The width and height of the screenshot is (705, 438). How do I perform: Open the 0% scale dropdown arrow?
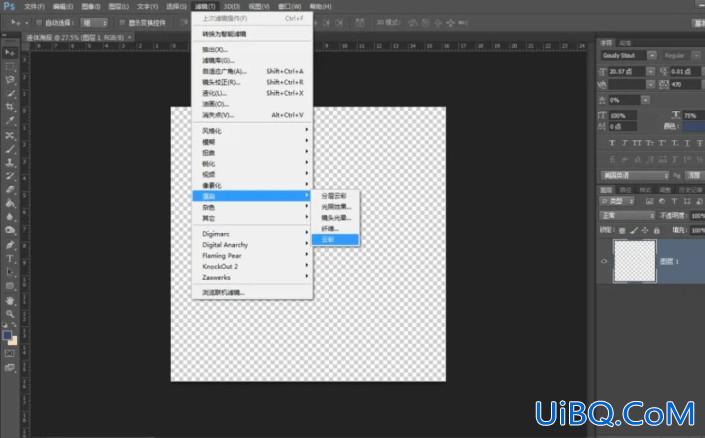(x=645, y=100)
